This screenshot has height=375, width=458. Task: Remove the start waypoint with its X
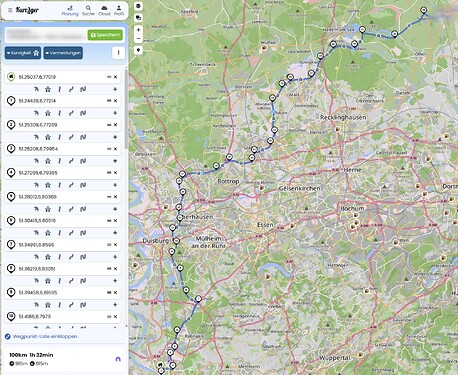pyautogui.click(x=116, y=77)
